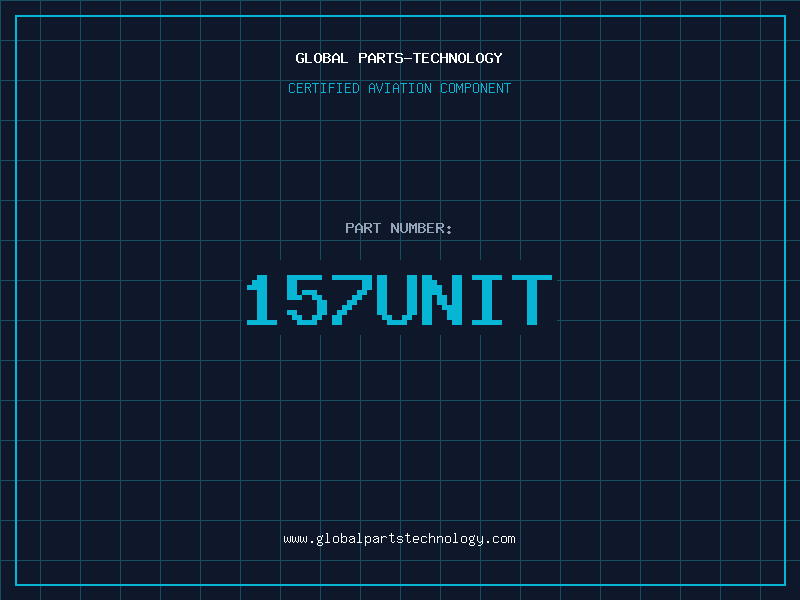The image size is (800, 600).
Task: Open the www.globalpartstechnology.com link
Action: 399,539
